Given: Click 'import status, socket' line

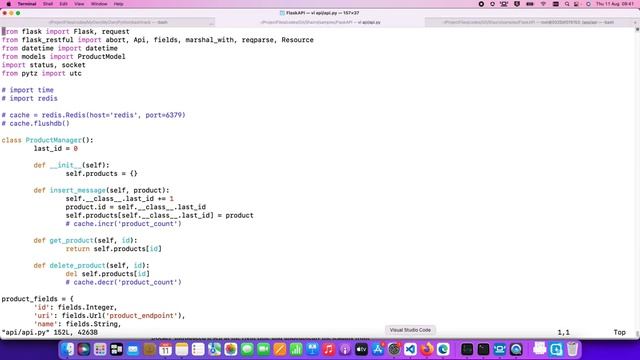Looking at the screenshot, I should pos(44,65).
